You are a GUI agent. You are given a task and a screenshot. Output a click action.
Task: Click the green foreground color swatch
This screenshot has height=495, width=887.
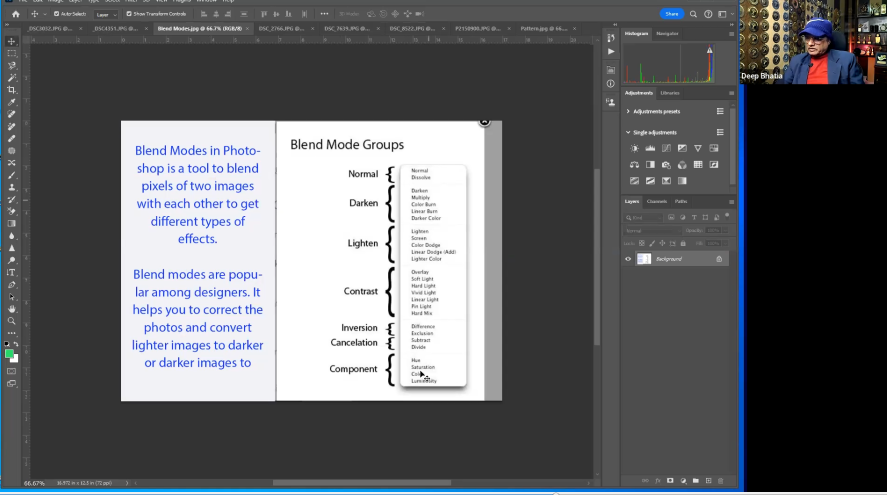[10, 353]
